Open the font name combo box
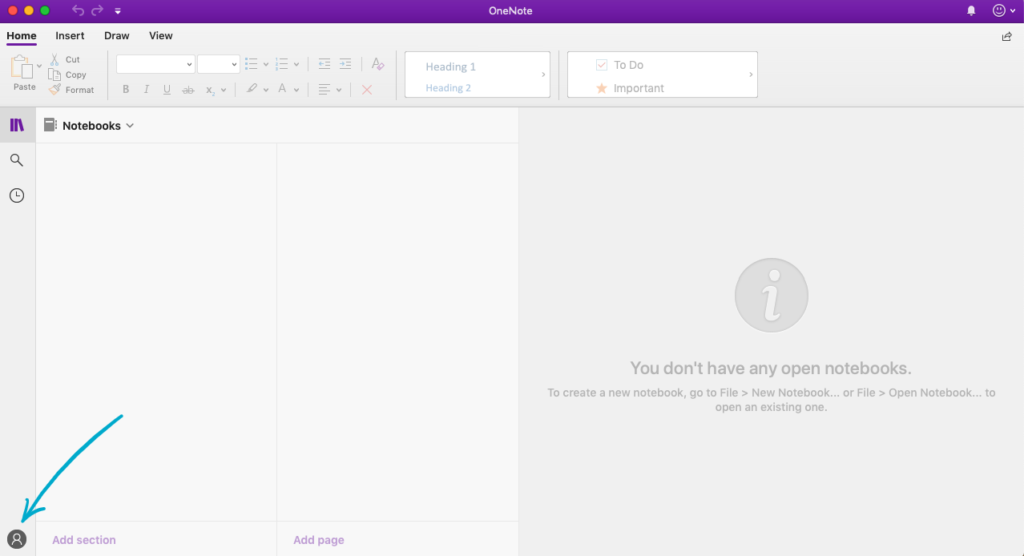This screenshot has width=1024, height=556. (155, 64)
